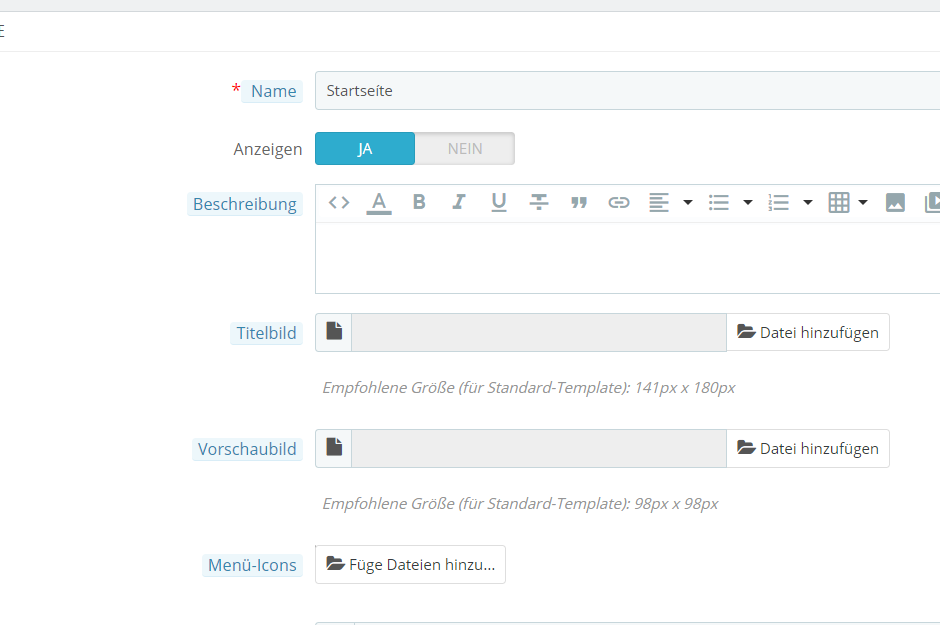The width and height of the screenshot is (940, 625).
Task: Insert a blockquote
Action: [579, 203]
